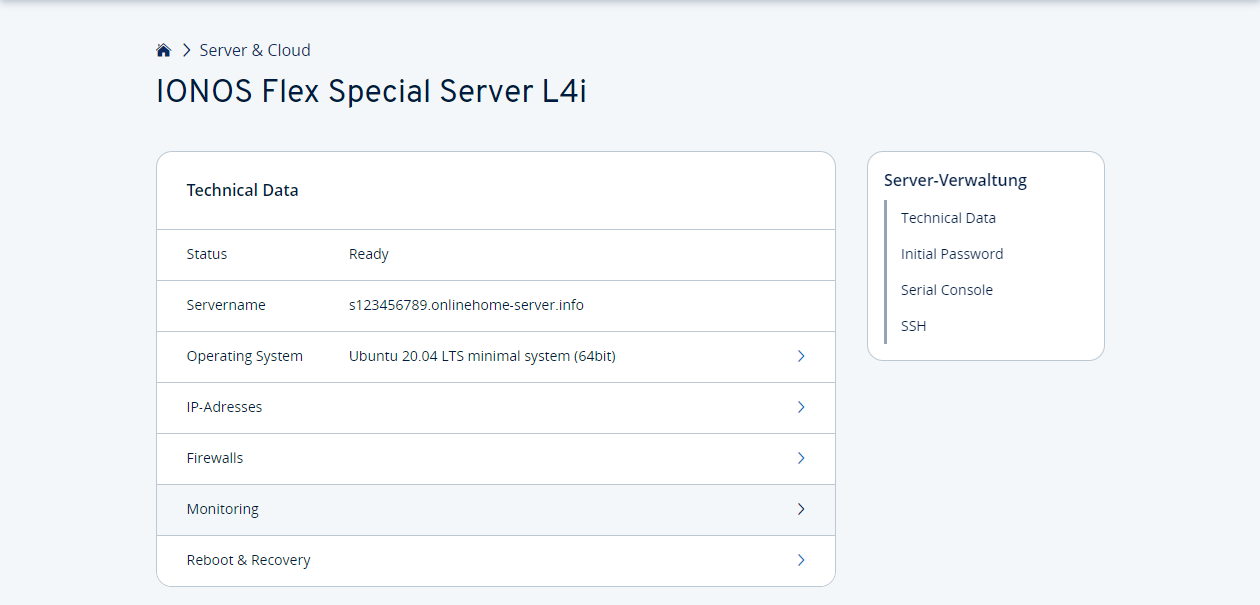Open the Server & Cloud breadcrumb link
Viewport: 1260px width, 605px height.
(x=255, y=50)
